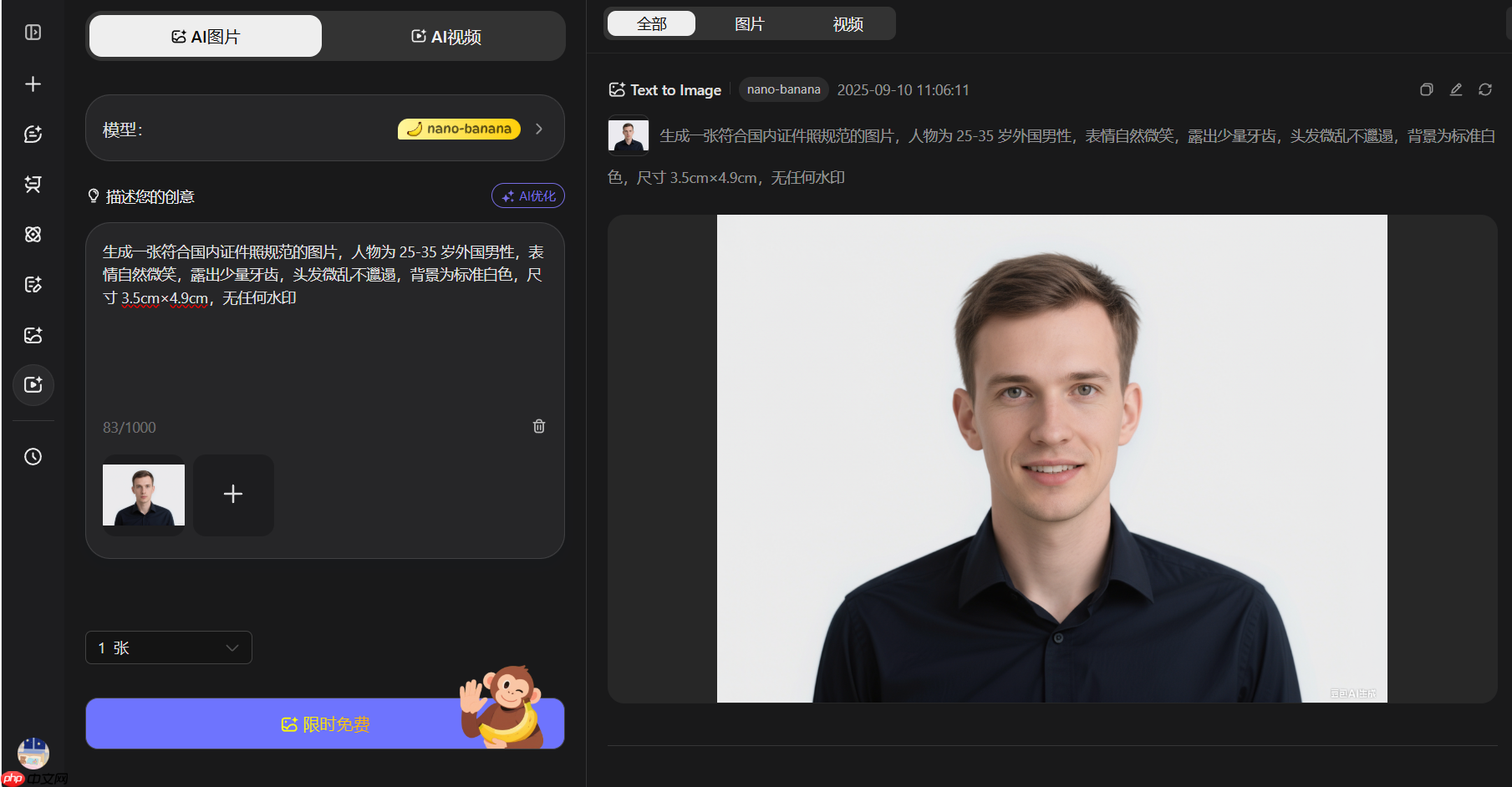
Task: Select the 全部 filter tab
Action: (651, 24)
